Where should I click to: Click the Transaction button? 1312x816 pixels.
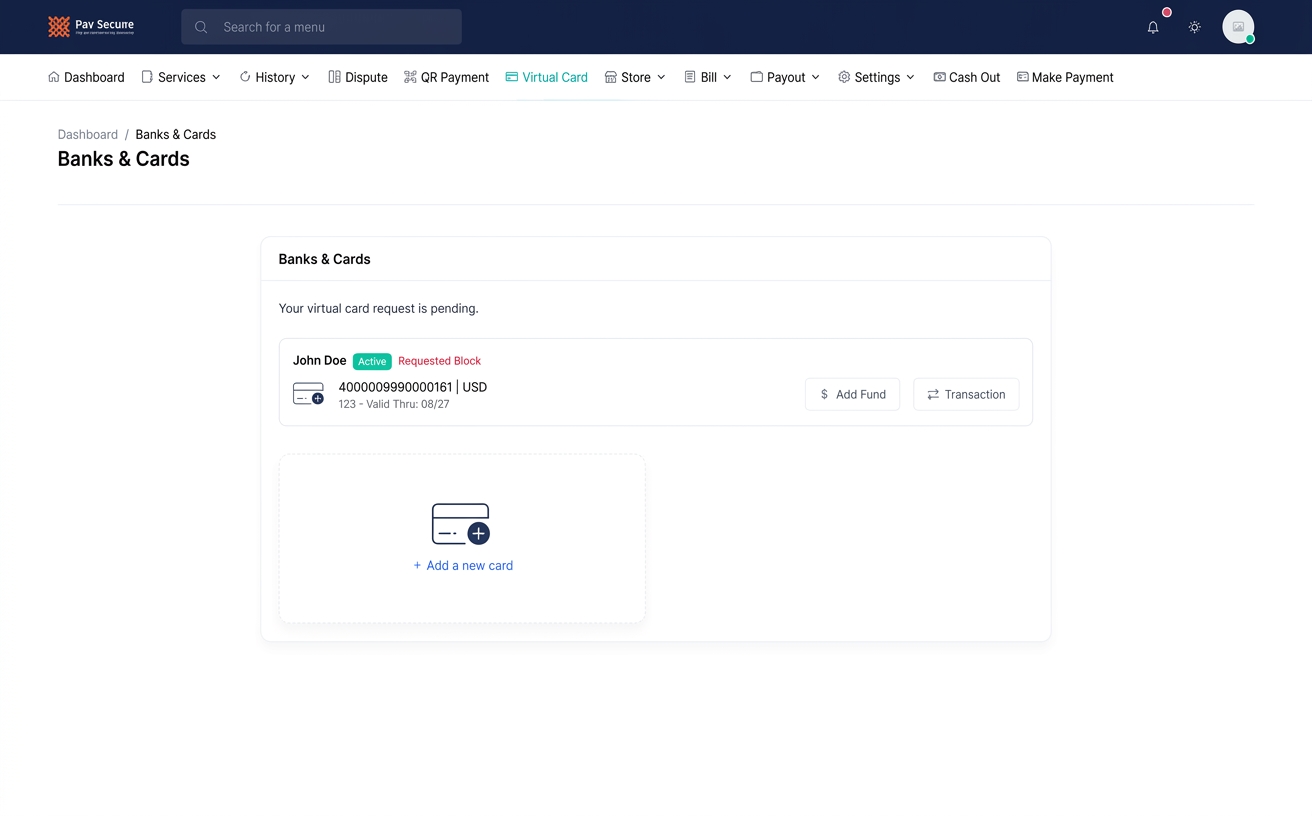tap(966, 394)
